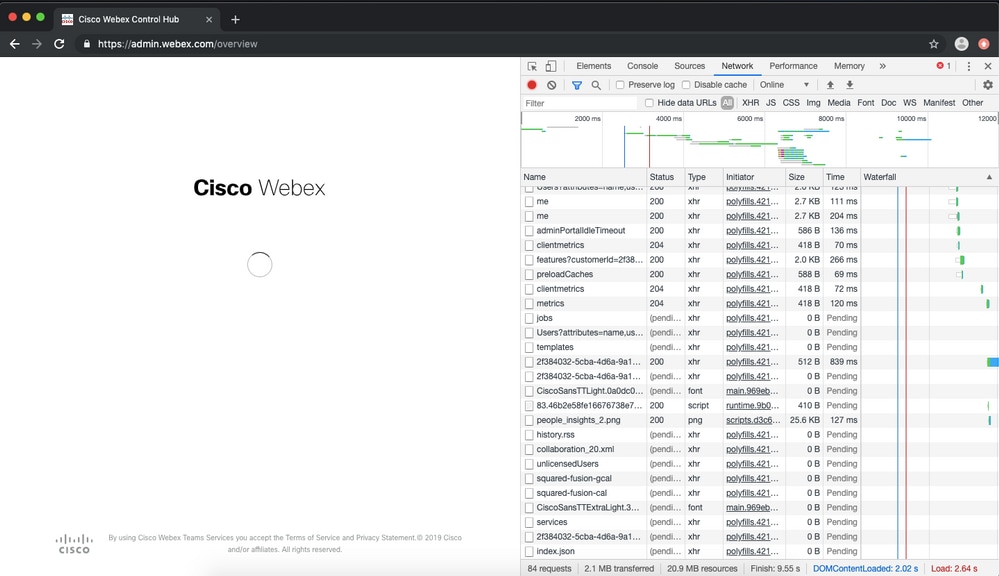The width and height of the screenshot is (999, 576).
Task: Select CiscoSansTTLight font request
Action: [589, 391]
